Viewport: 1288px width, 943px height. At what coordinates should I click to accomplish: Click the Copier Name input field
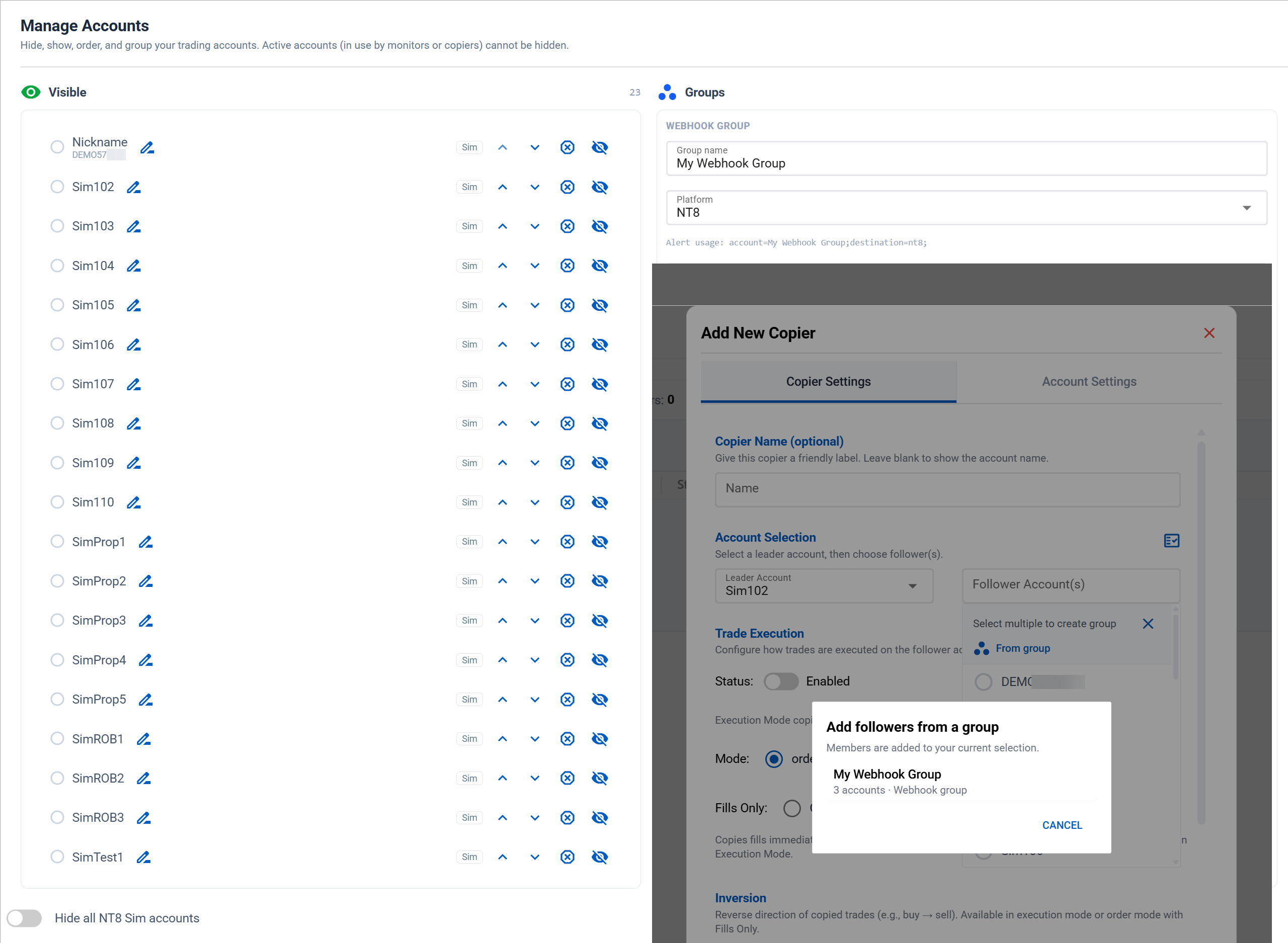(x=947, y=489)
